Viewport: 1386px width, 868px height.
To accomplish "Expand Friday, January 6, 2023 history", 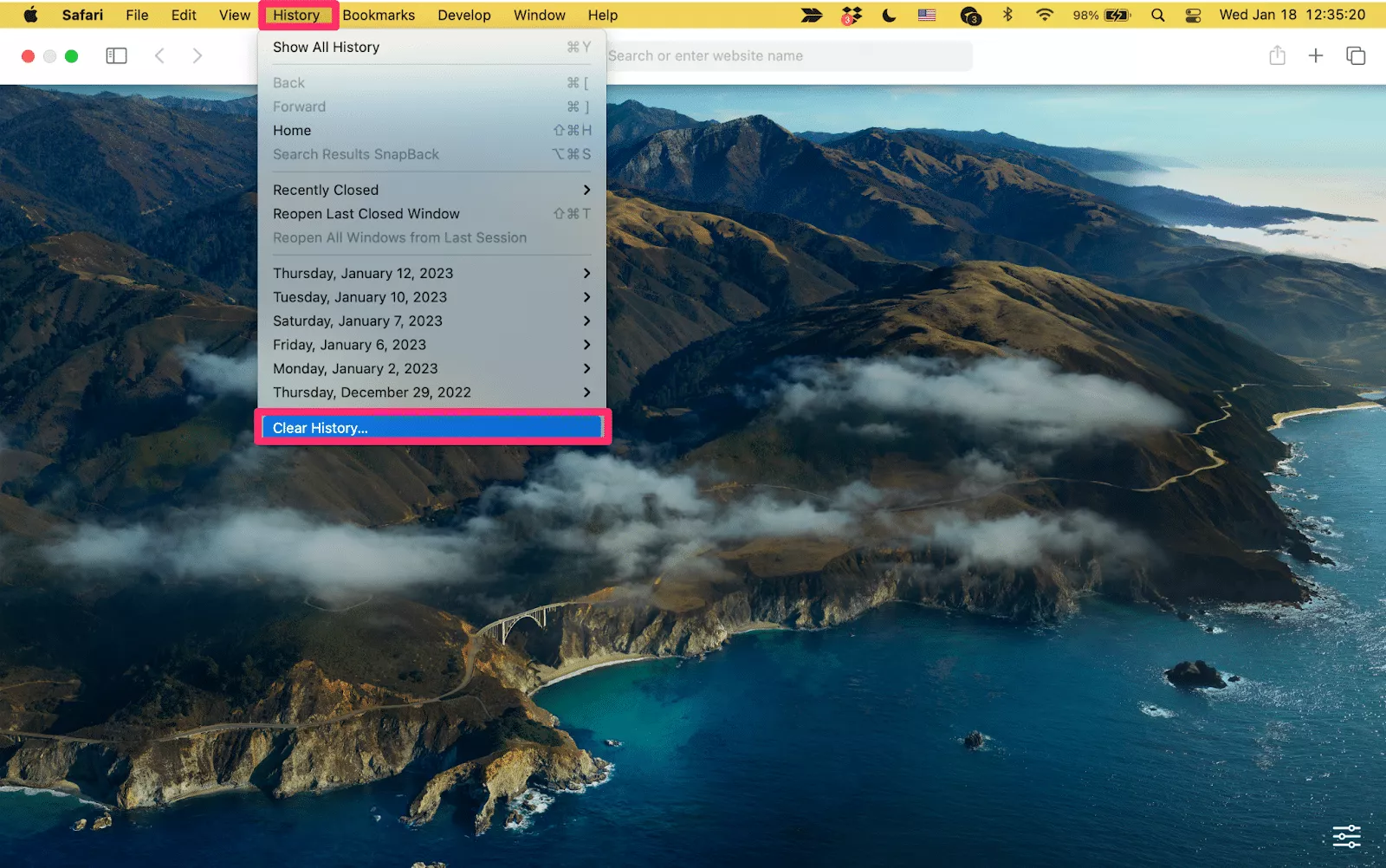I will [432, 345].
